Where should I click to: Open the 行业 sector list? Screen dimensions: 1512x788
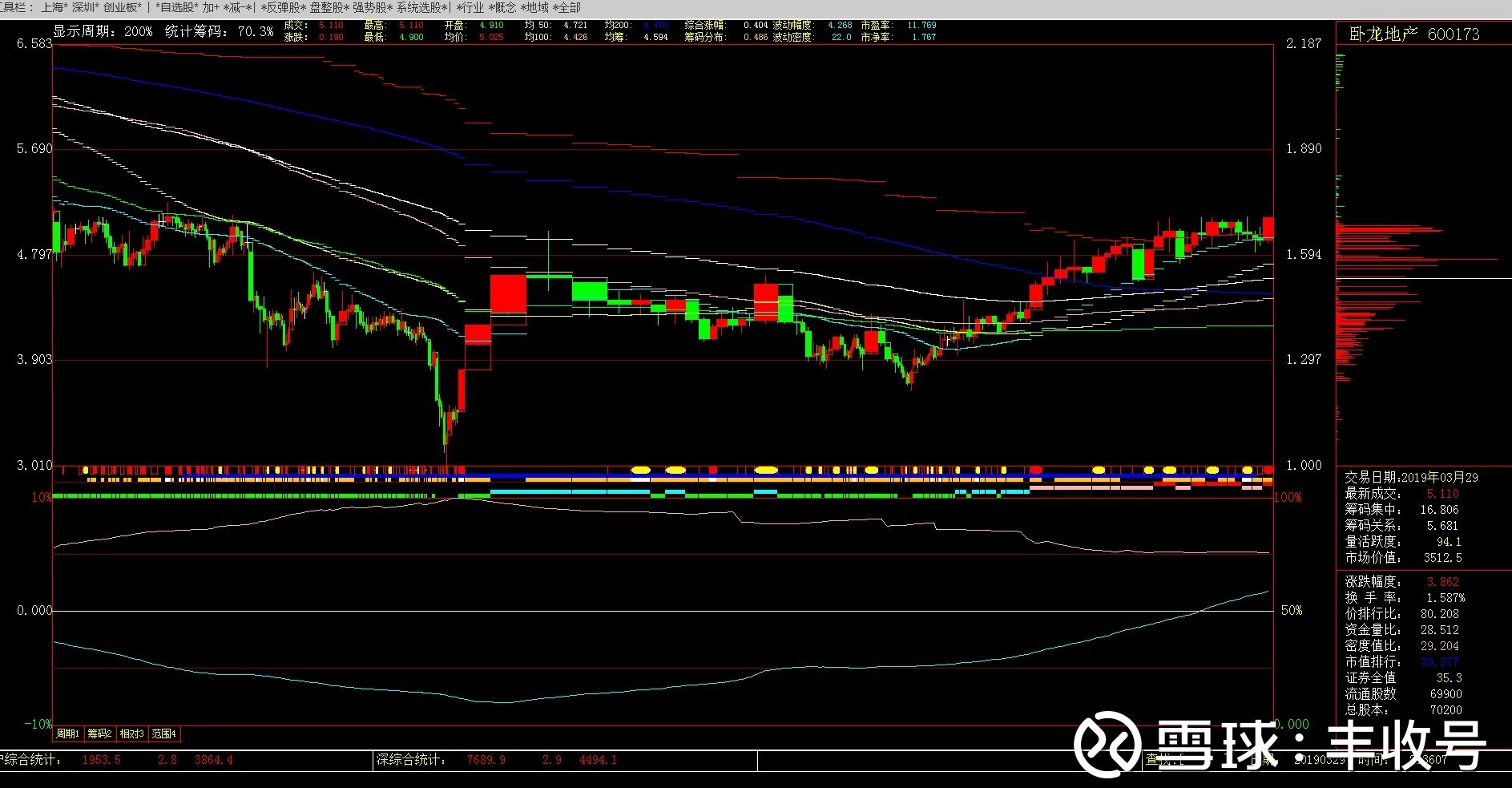(470, 7)
